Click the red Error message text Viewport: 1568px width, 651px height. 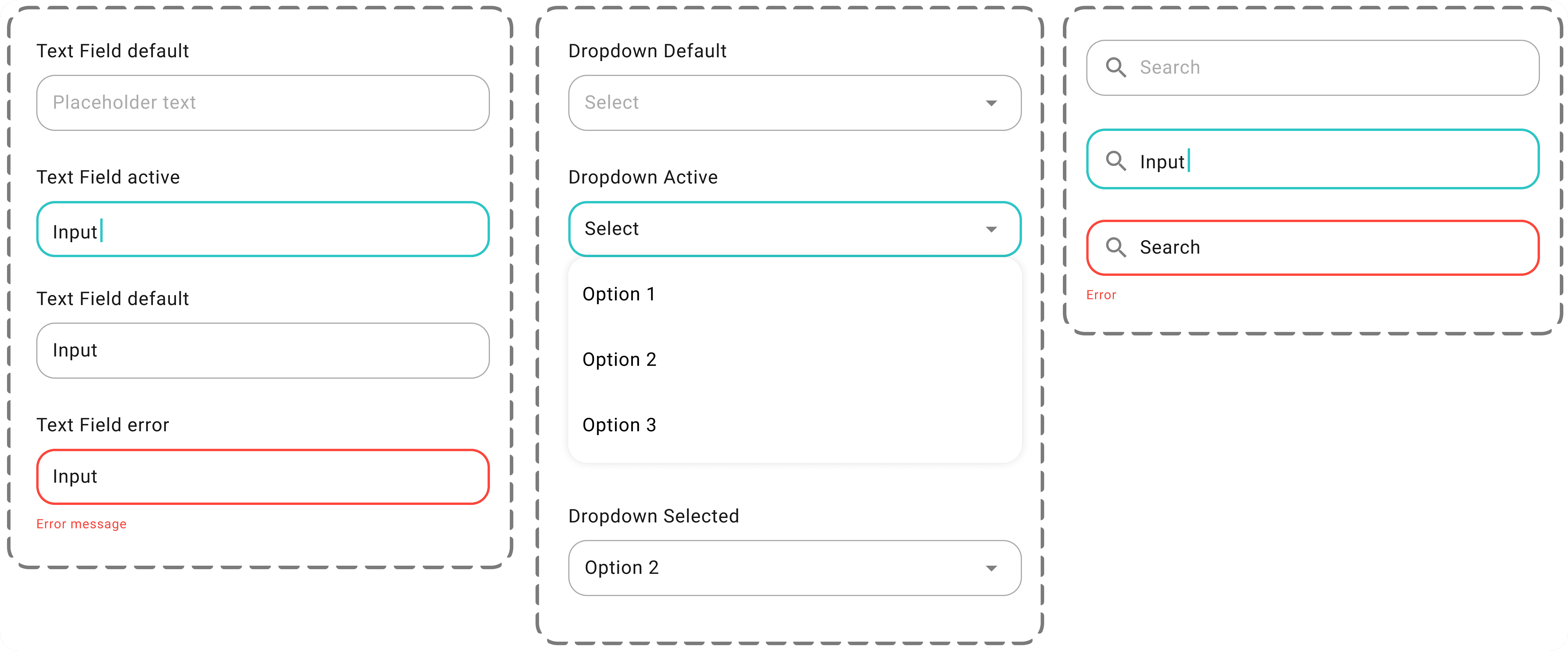pyautogui.click(x=82, y=524)
